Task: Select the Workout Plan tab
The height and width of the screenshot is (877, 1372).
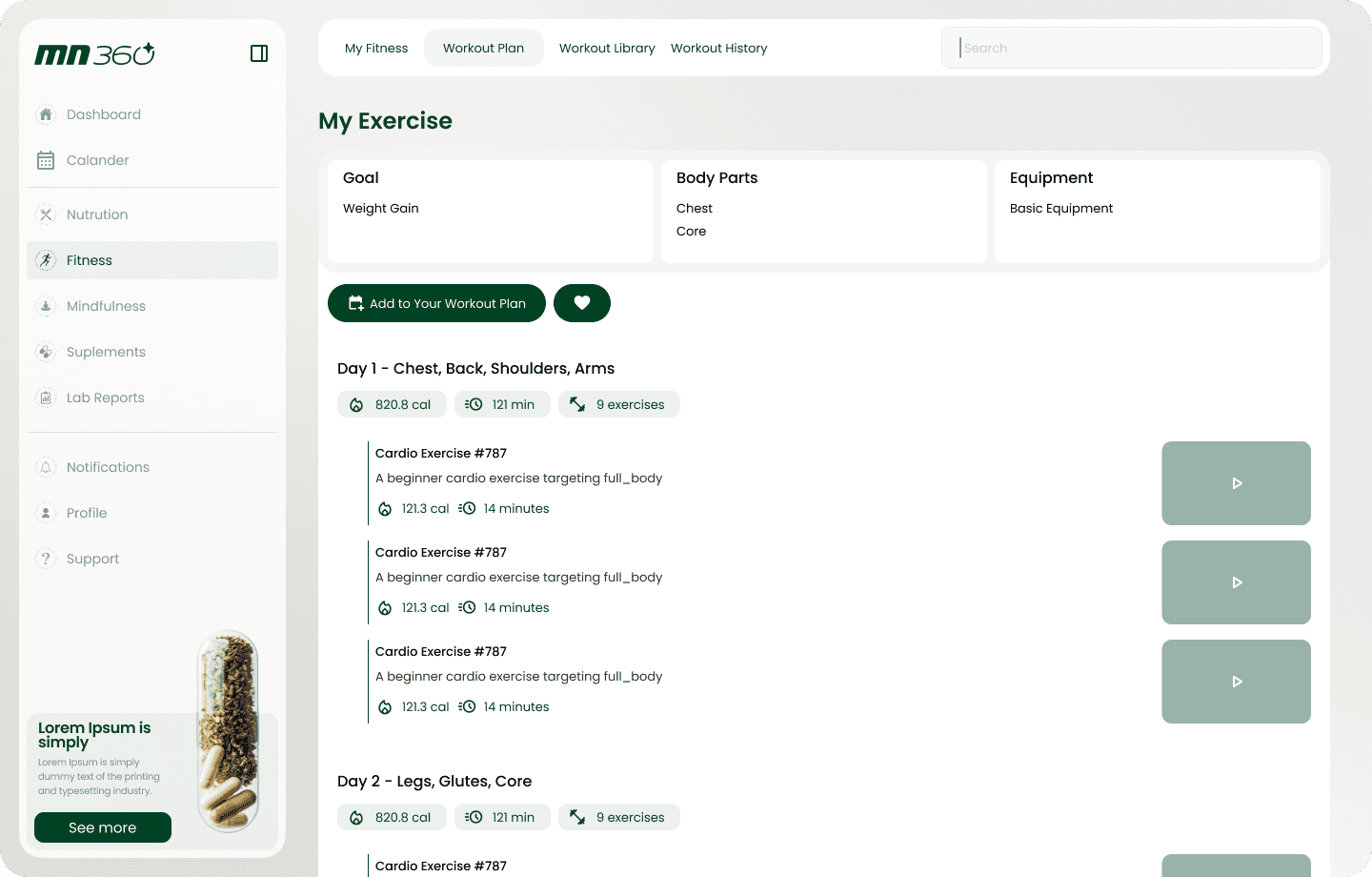Action: pyautogui.click(x=483, y=48)
